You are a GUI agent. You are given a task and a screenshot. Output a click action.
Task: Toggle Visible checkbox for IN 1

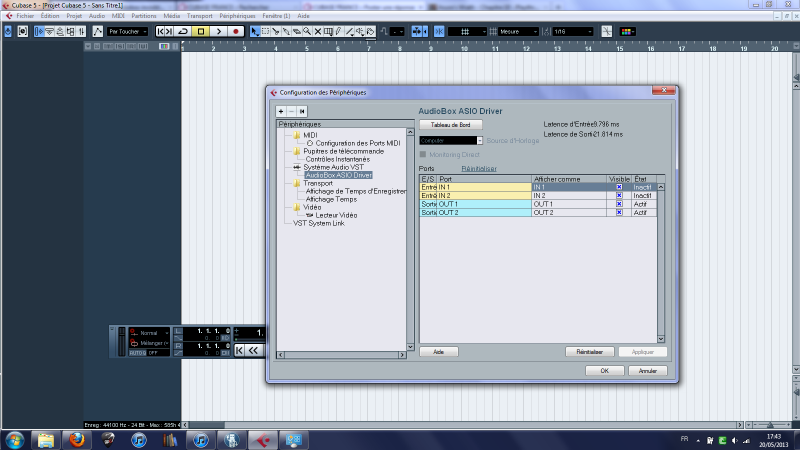pyautogui.click(x=619, y=187)
